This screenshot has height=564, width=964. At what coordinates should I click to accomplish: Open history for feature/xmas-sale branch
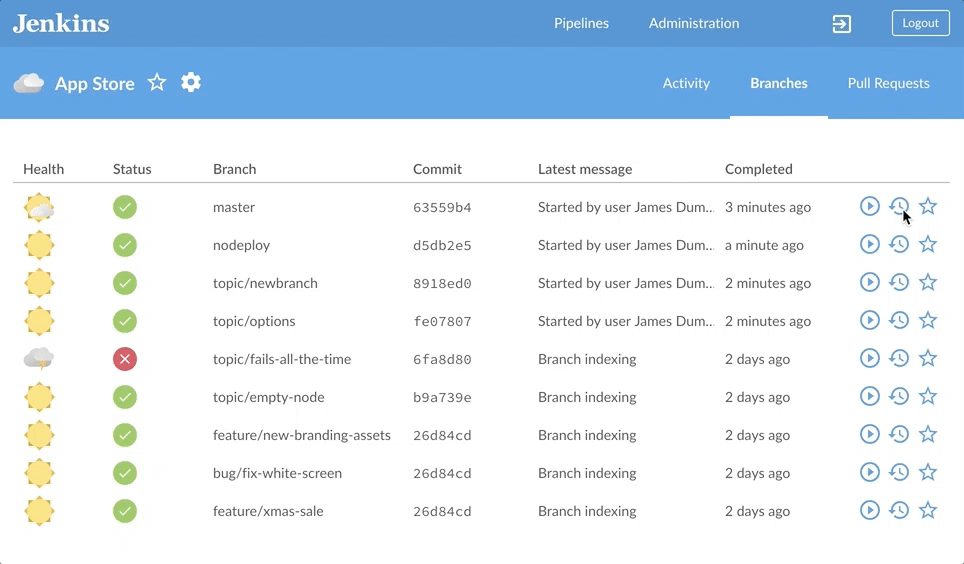click(899, 510)
